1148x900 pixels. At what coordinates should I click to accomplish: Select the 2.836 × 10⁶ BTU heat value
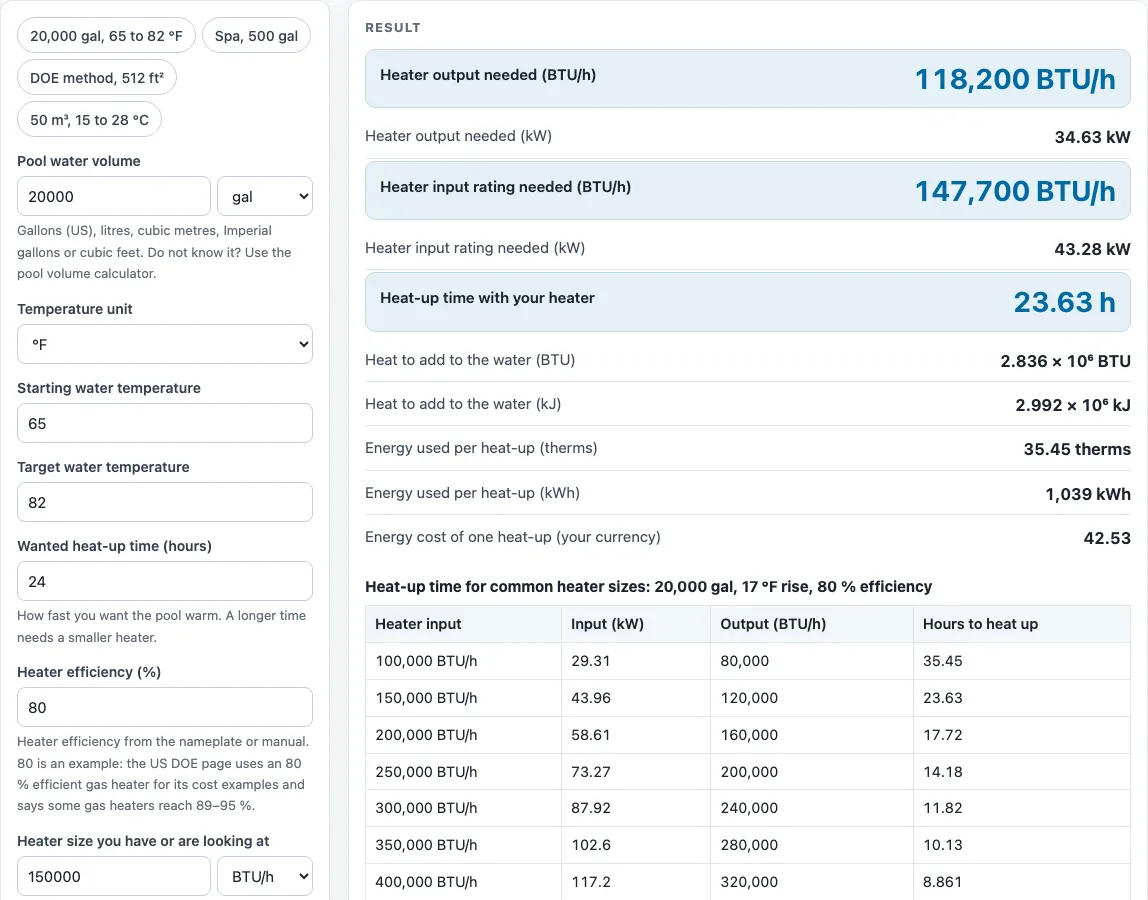(1065, 361)
